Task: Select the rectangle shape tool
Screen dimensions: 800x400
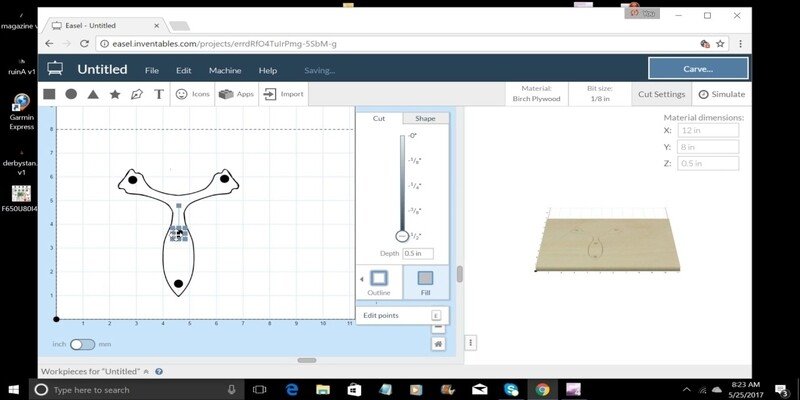Action: click(x=49, y=94)
